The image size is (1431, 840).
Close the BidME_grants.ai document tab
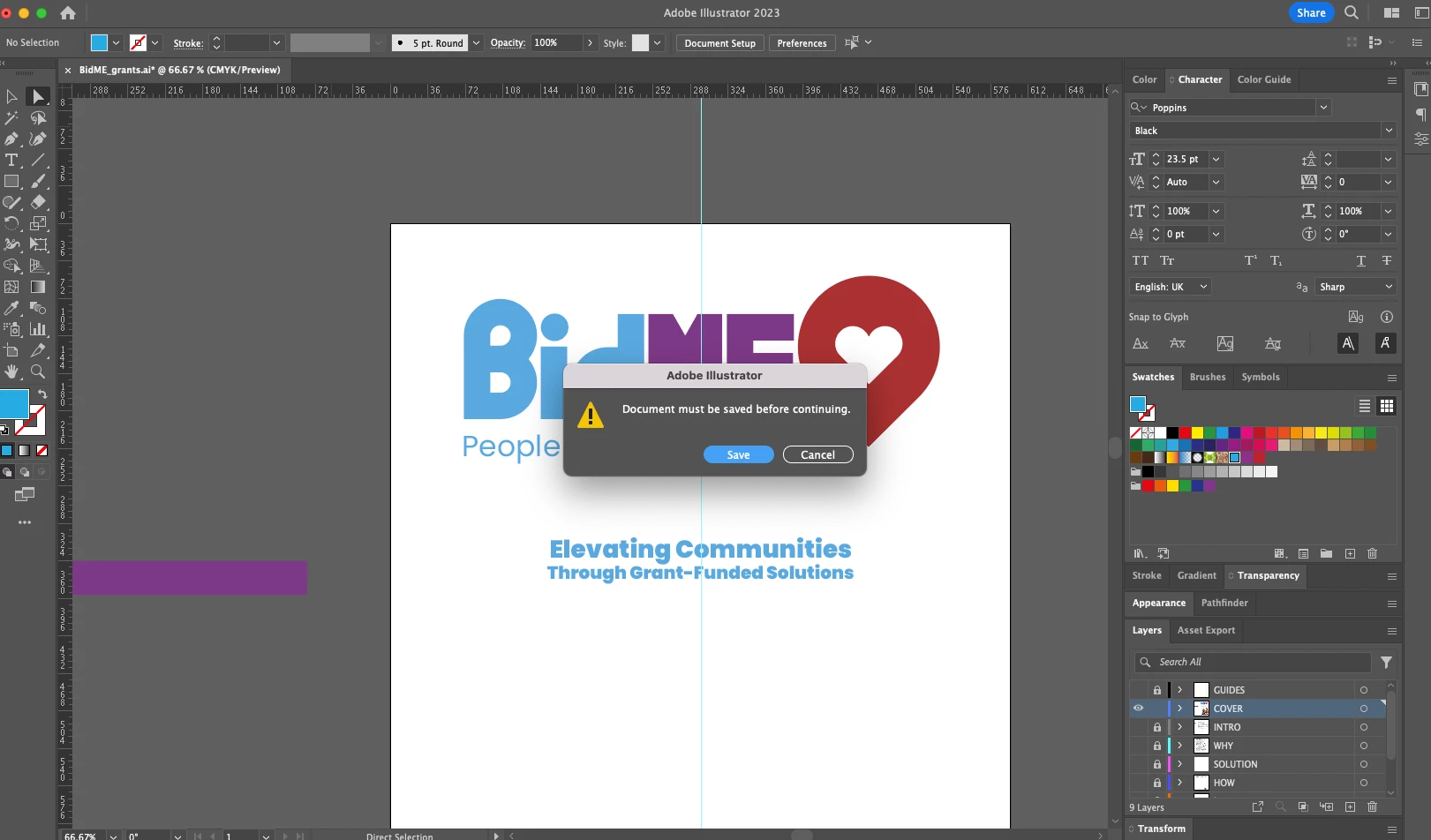[x=68, y=70]
